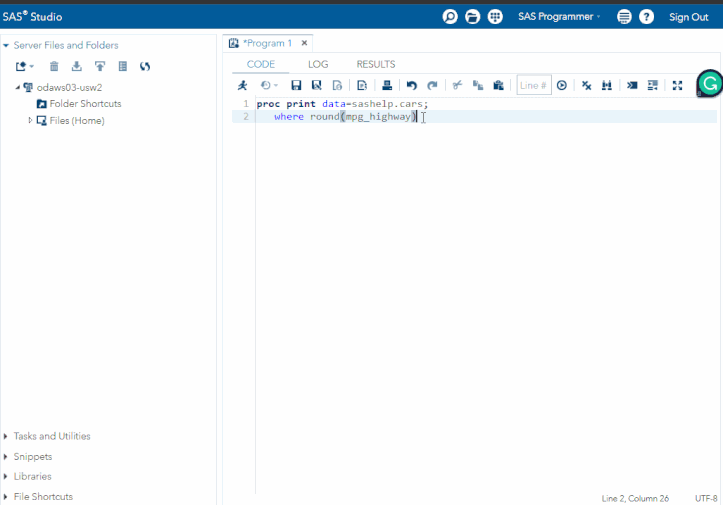Expand the Tasks and Utilities section
This screenshot has width=723, height=505.
tap(6, 436)
